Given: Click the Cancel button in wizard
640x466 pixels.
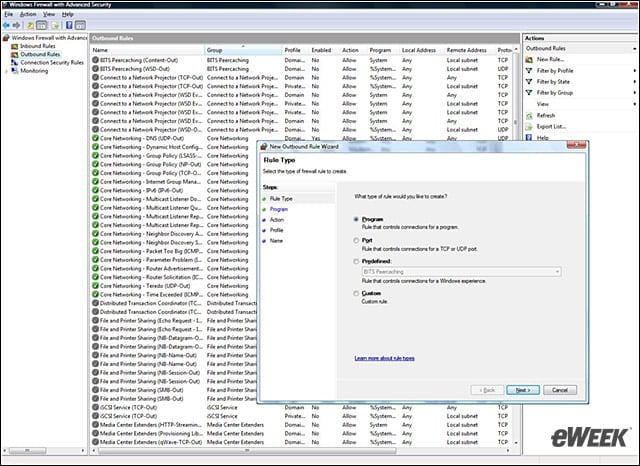Looking at the screenshot, I should tap(560, 390).
